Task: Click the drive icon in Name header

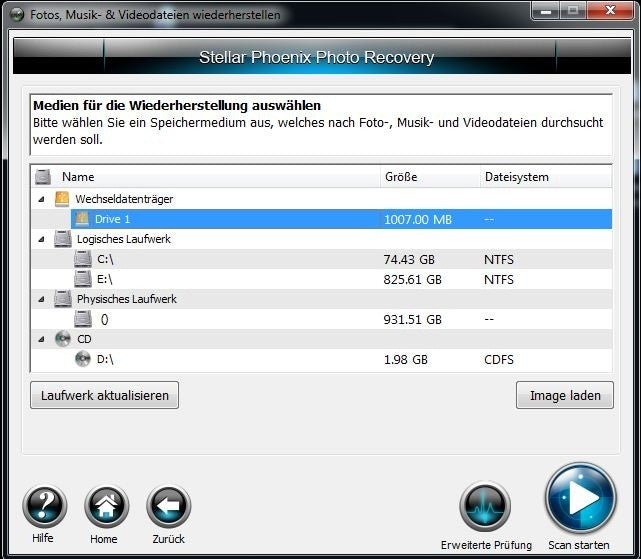Action: tap(43, 177)
